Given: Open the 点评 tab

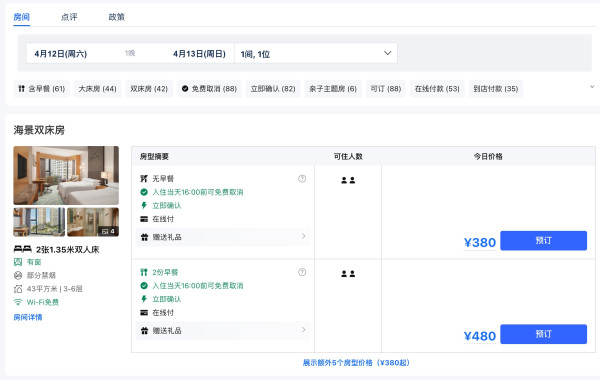Looking at the screenshot, I should point(69,17).
